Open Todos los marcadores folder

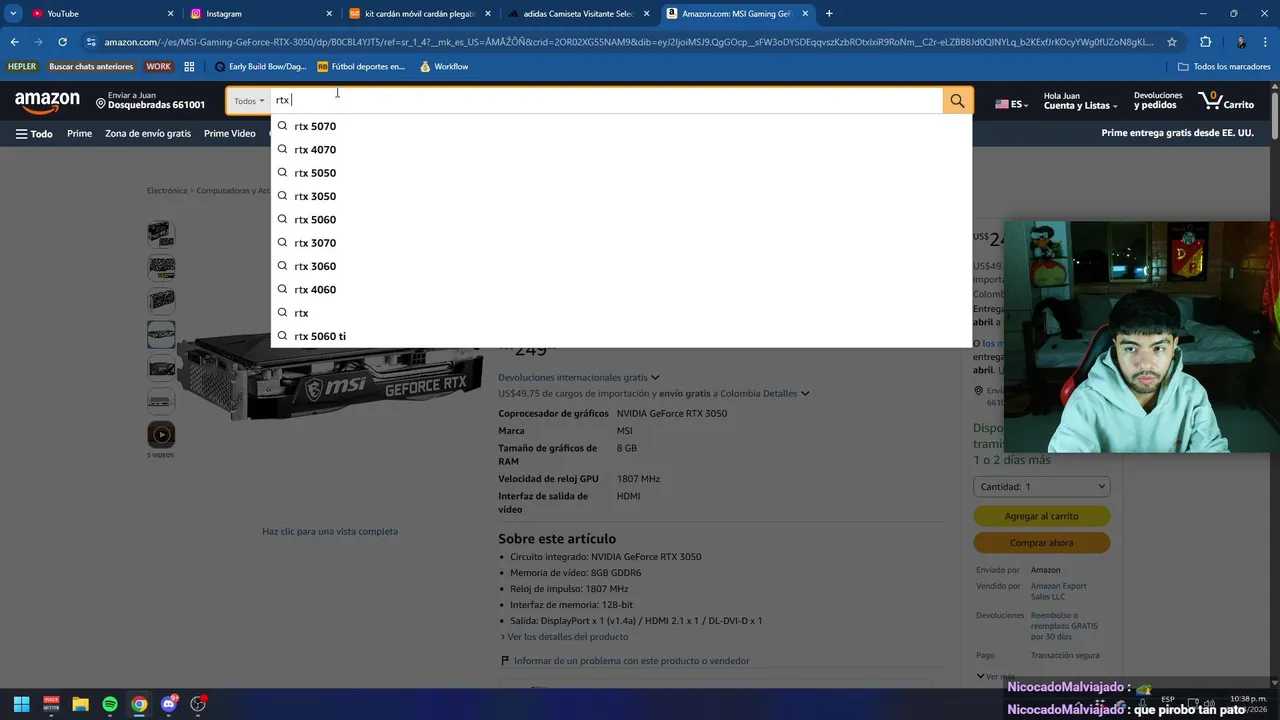[x=1224, y=67]
